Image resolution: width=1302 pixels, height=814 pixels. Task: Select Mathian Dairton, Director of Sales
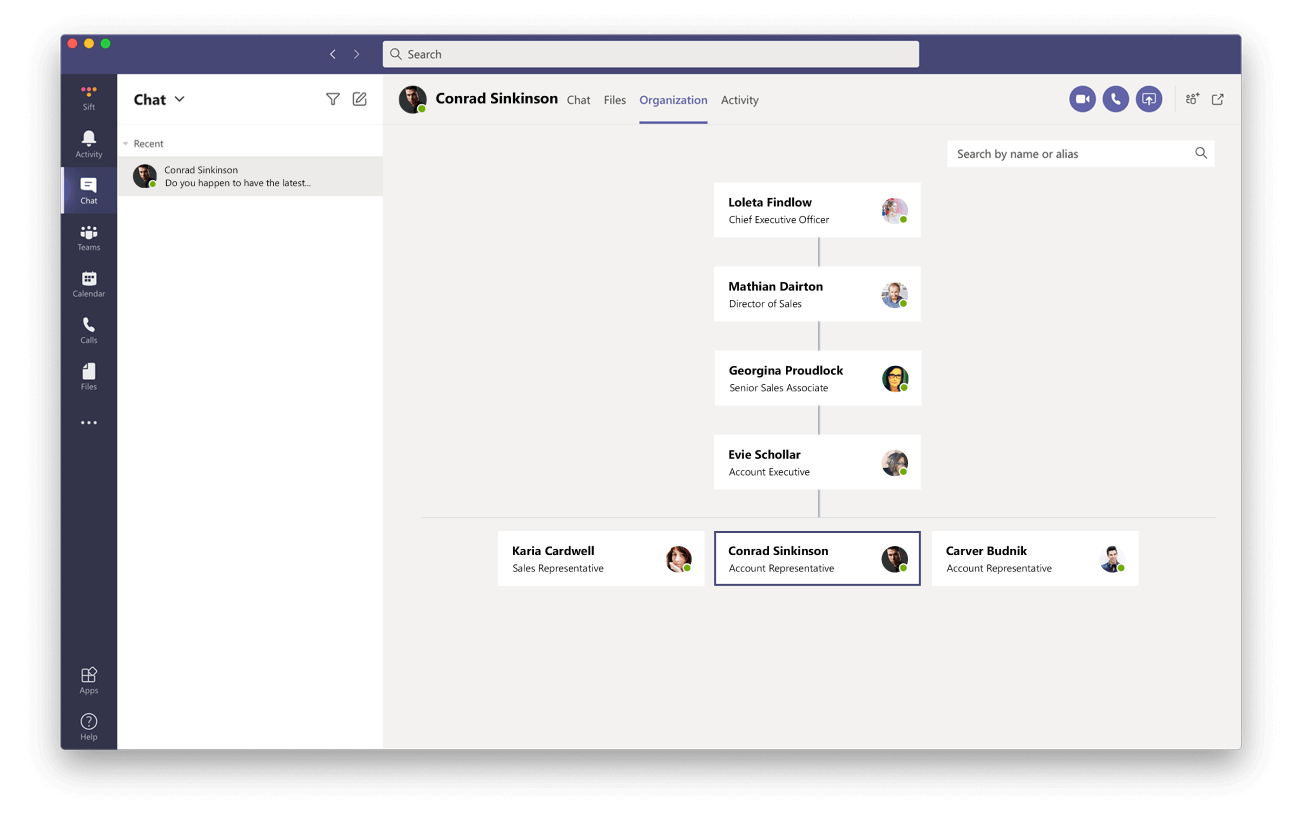[817, 294]
